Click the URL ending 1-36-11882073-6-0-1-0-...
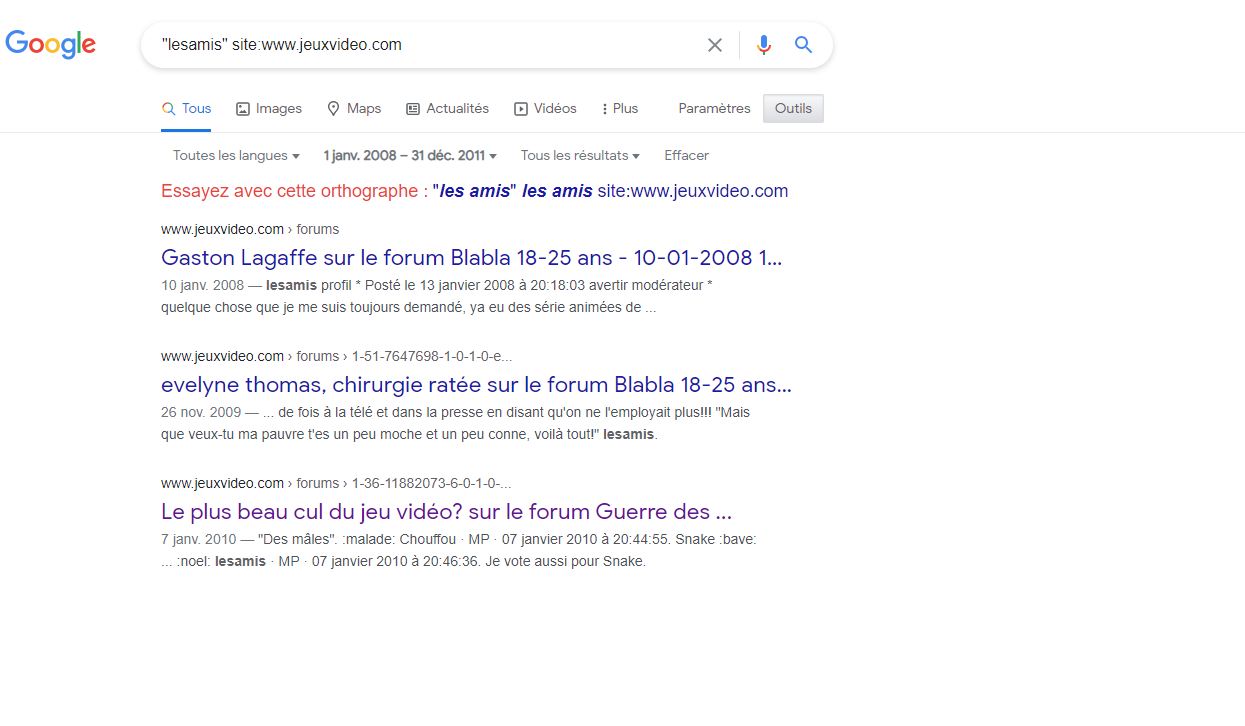The image size is (1245, 726). [337, 483]
